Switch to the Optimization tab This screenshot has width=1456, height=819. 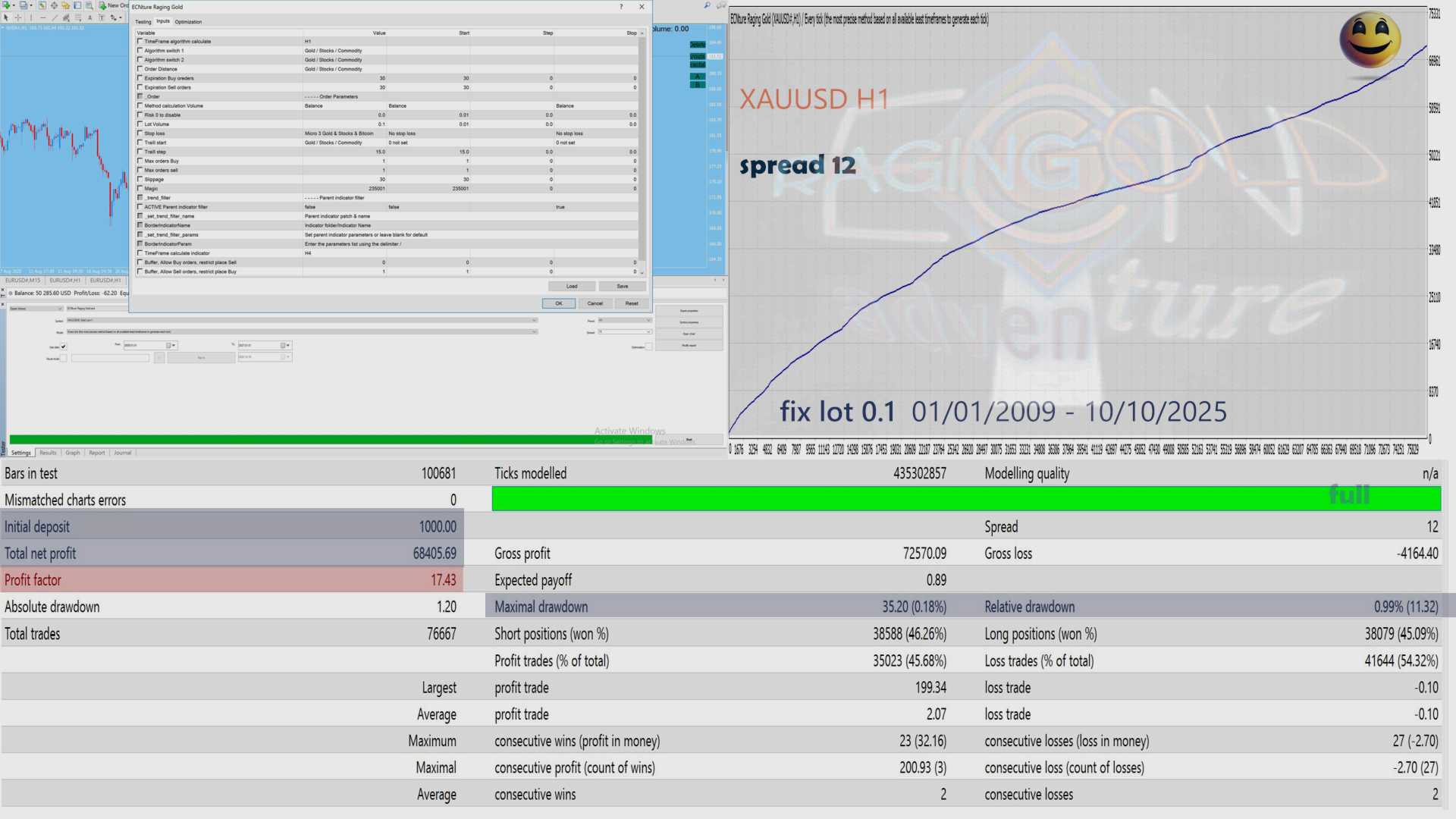click(x=188, y=22)
